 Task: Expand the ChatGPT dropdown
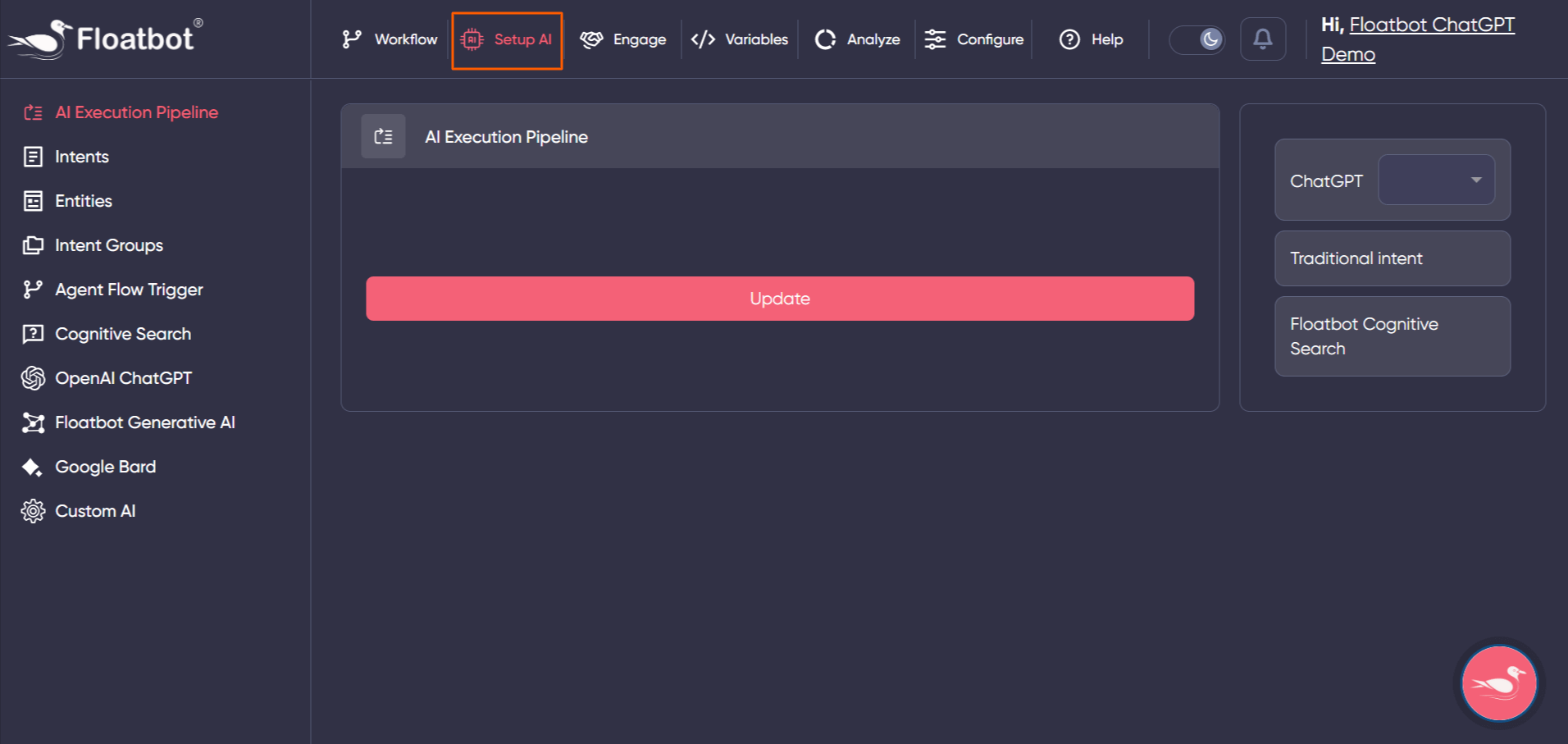(x=1436, y=180)
